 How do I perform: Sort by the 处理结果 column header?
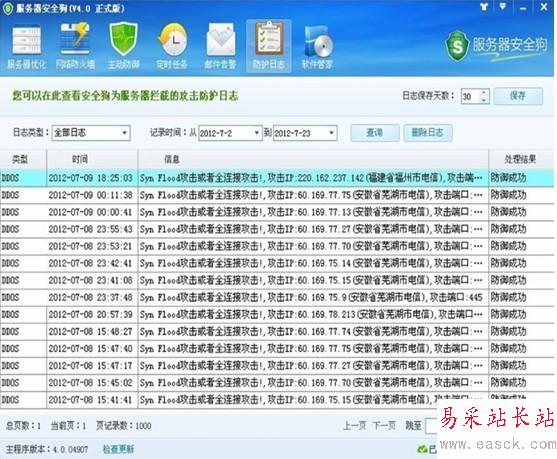pos(520,159)
